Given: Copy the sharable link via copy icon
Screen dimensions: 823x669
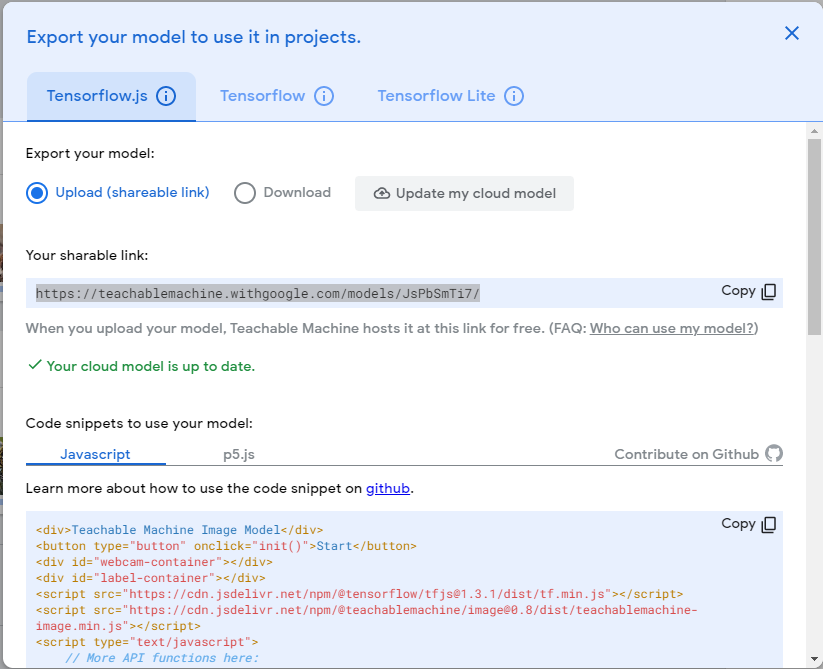Looking at the screenshot, I should (x=769, y=291).
